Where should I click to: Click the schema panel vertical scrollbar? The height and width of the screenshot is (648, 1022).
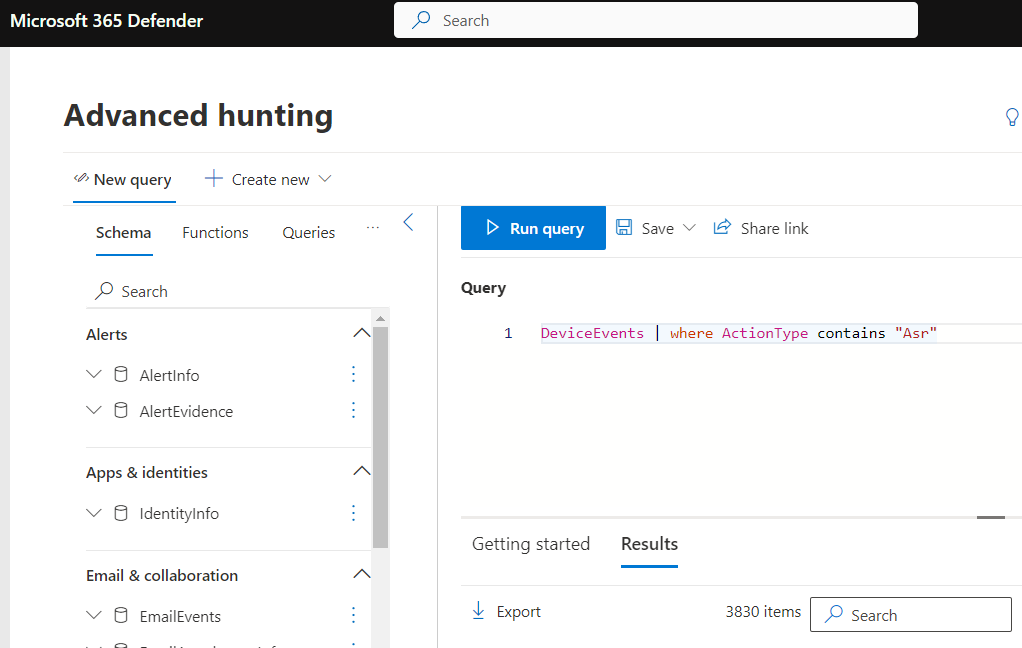tap(380, 437)
